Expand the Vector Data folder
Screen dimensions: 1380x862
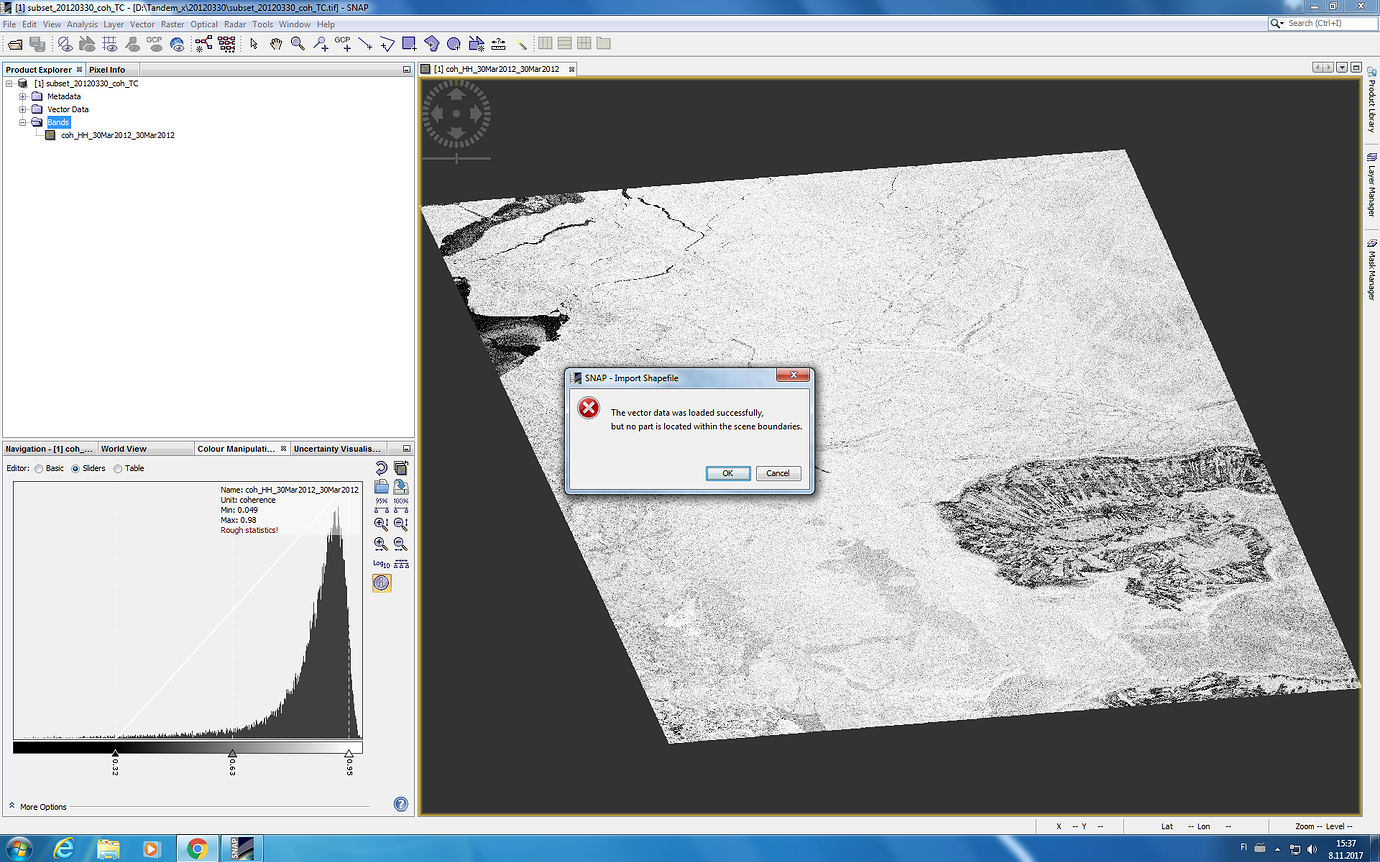tap(22, 109)
